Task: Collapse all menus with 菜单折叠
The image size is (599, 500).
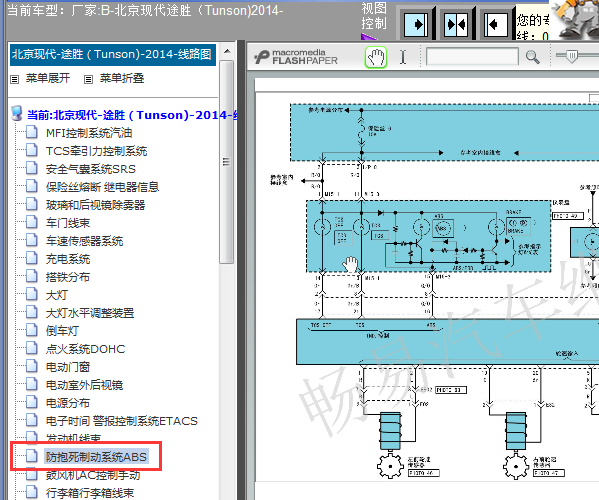Action: 122,78
